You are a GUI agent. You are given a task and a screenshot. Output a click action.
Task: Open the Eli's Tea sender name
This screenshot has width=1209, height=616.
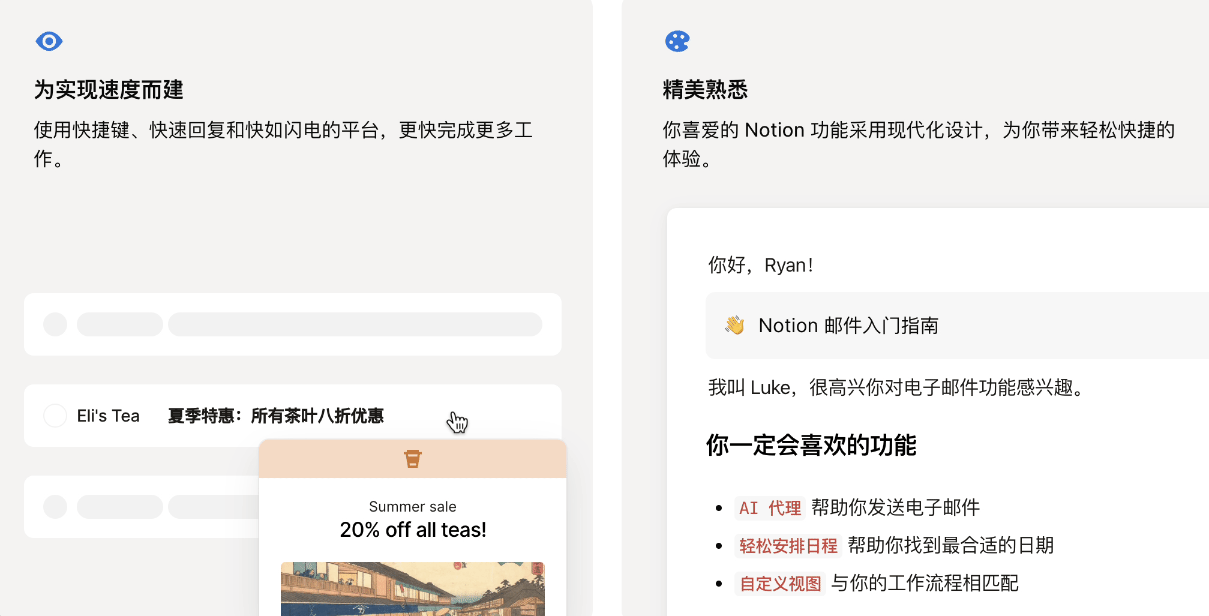point(108,416)
